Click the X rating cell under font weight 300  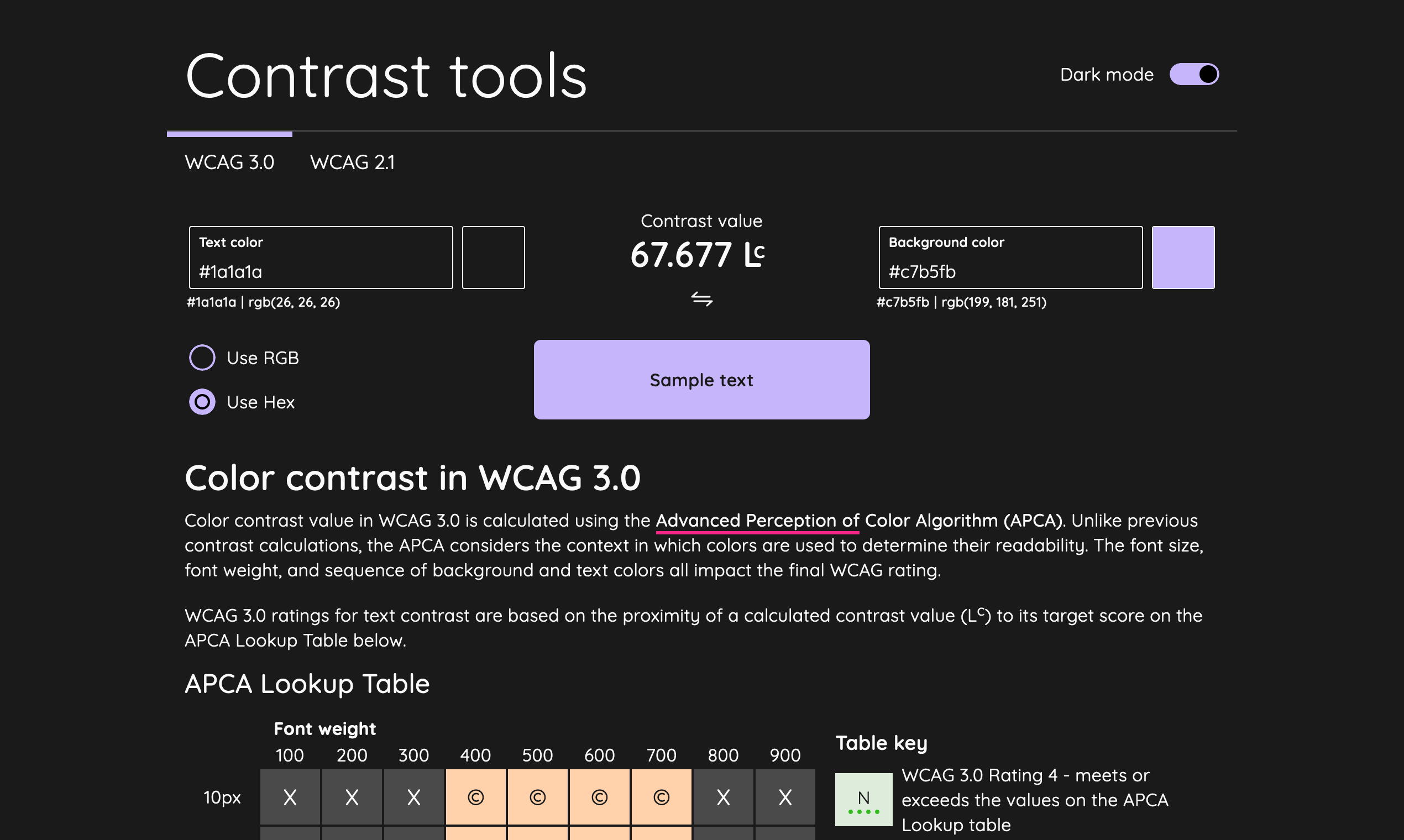414,797
